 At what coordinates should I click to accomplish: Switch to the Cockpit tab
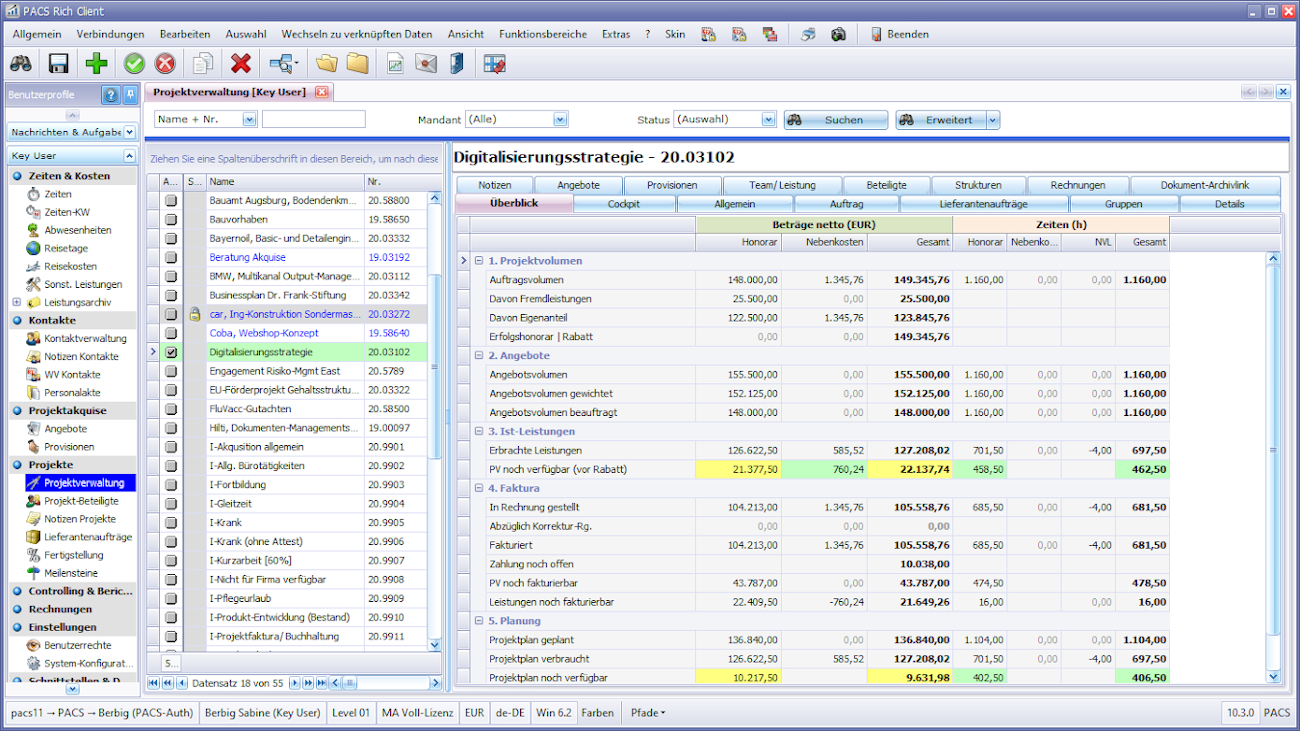pyautogui.click(x=624, y=204)
